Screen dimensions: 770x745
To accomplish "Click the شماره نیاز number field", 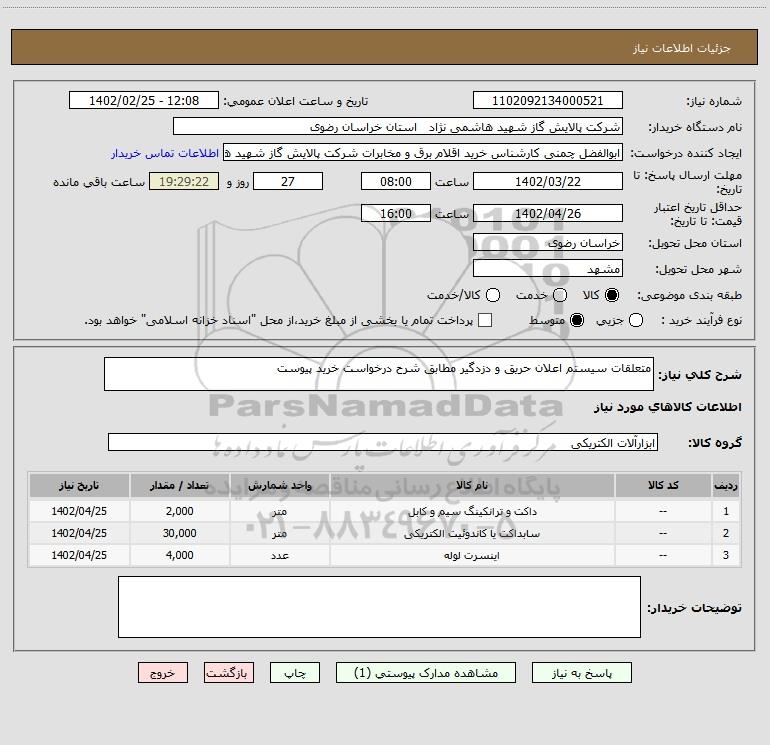I will tap(547, 101).
